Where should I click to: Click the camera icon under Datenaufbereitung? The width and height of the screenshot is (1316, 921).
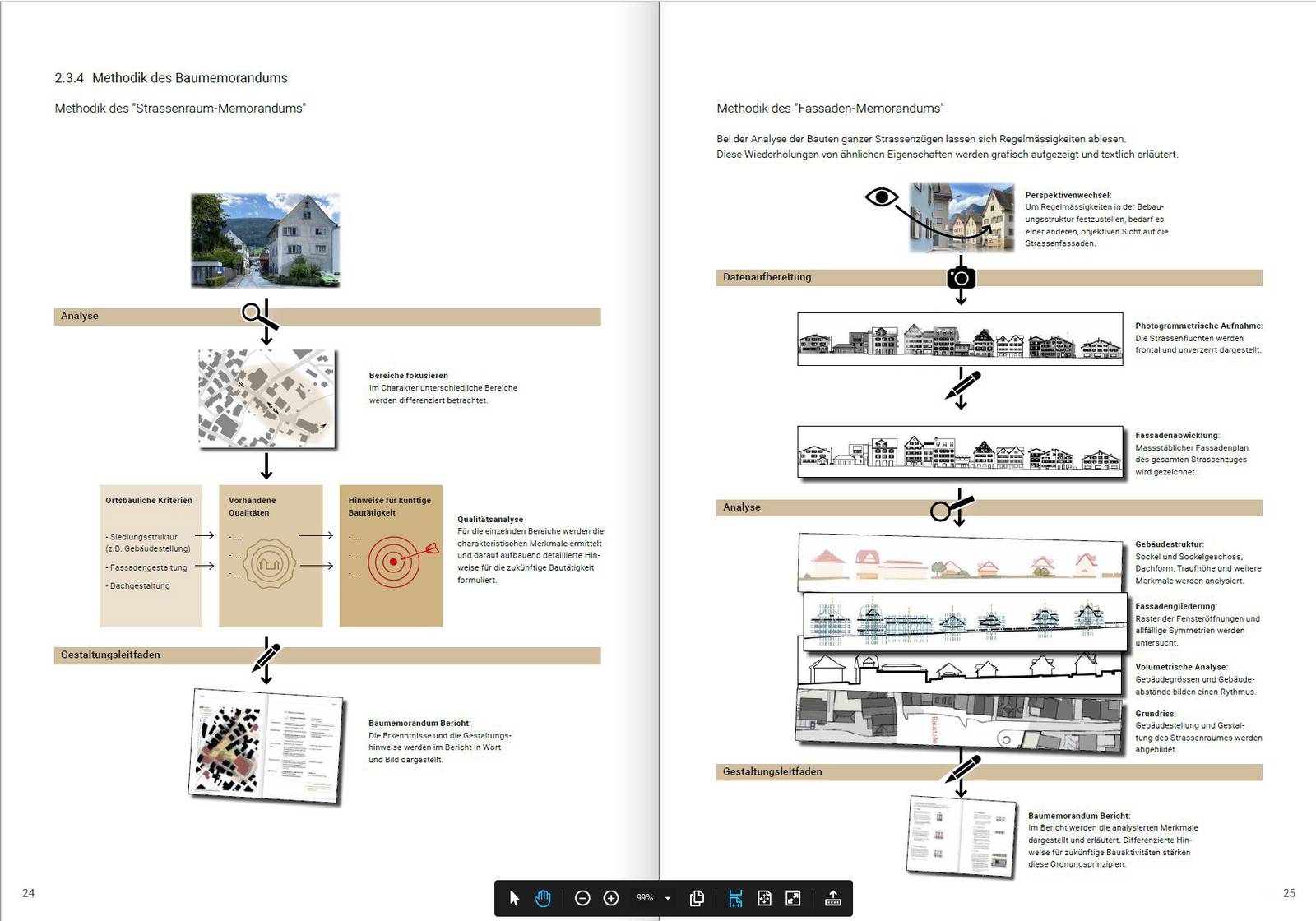click(961, 278)
